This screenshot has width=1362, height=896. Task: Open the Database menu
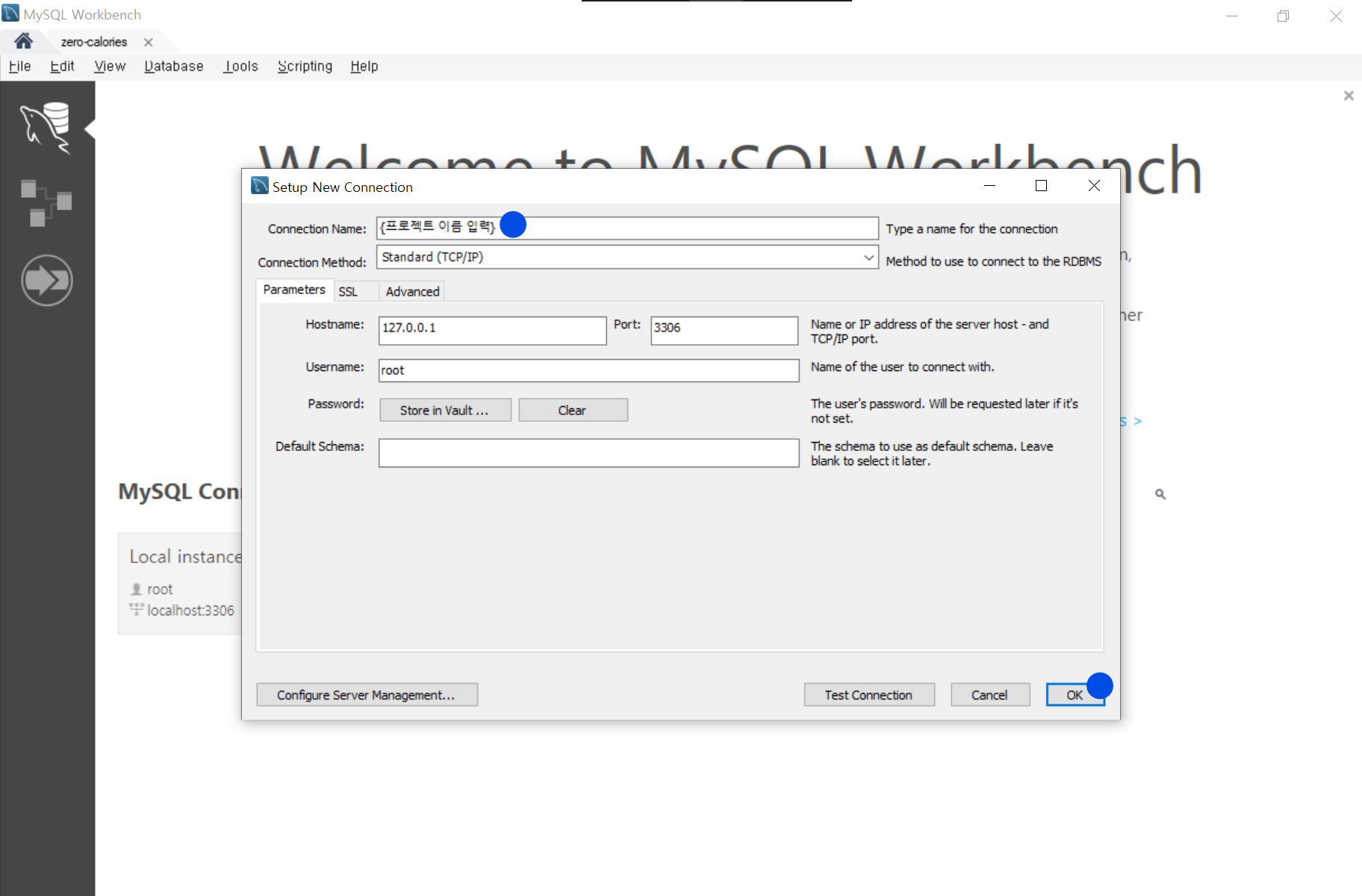[x=174, y=66]
